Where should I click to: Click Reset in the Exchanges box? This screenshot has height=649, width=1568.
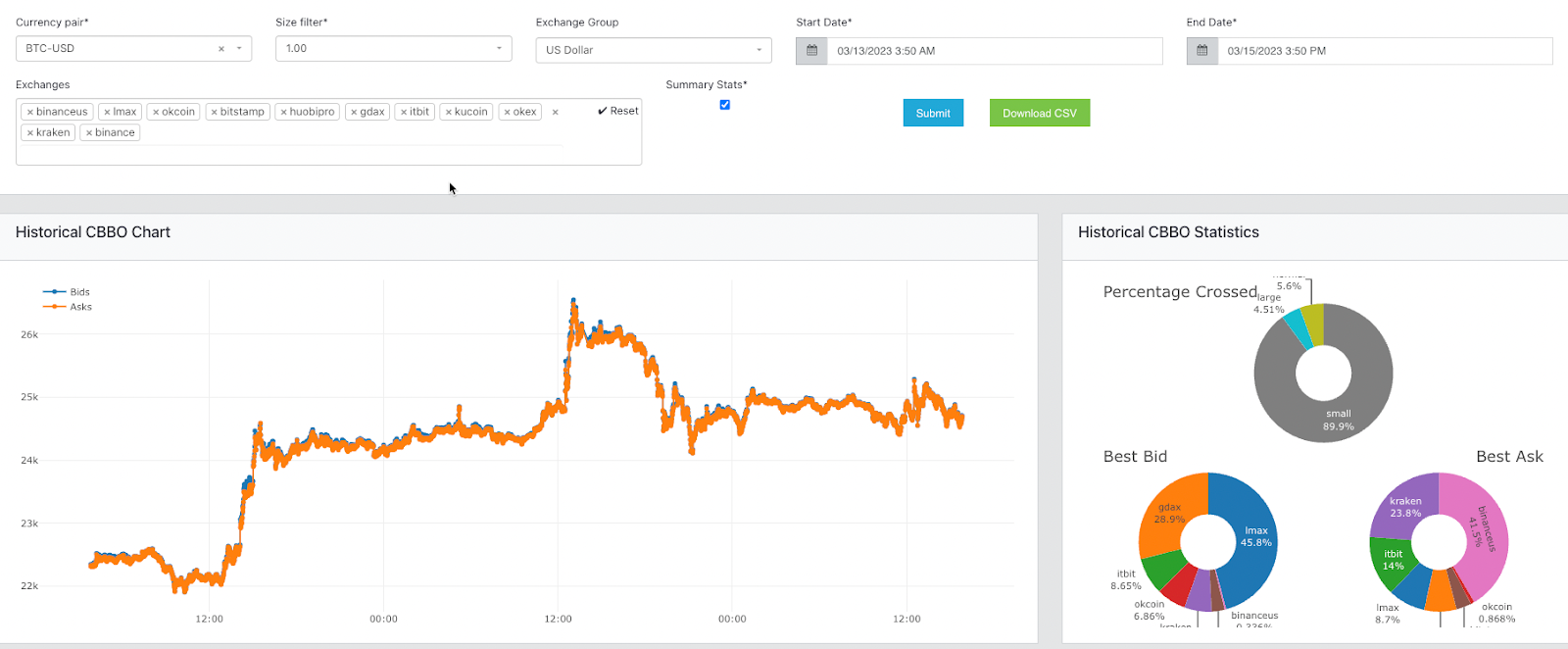[617, 111]
